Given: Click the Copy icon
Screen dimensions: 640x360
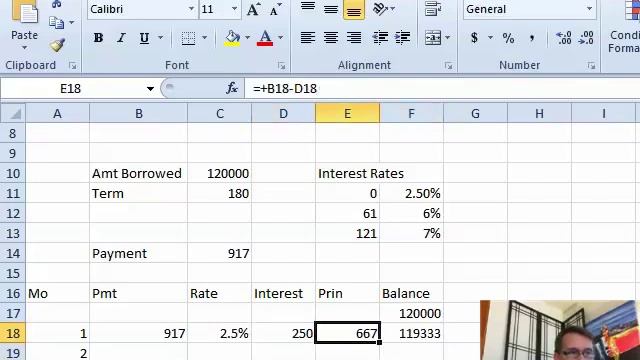Looking at the screenshot, I should [x=56, y=22].
